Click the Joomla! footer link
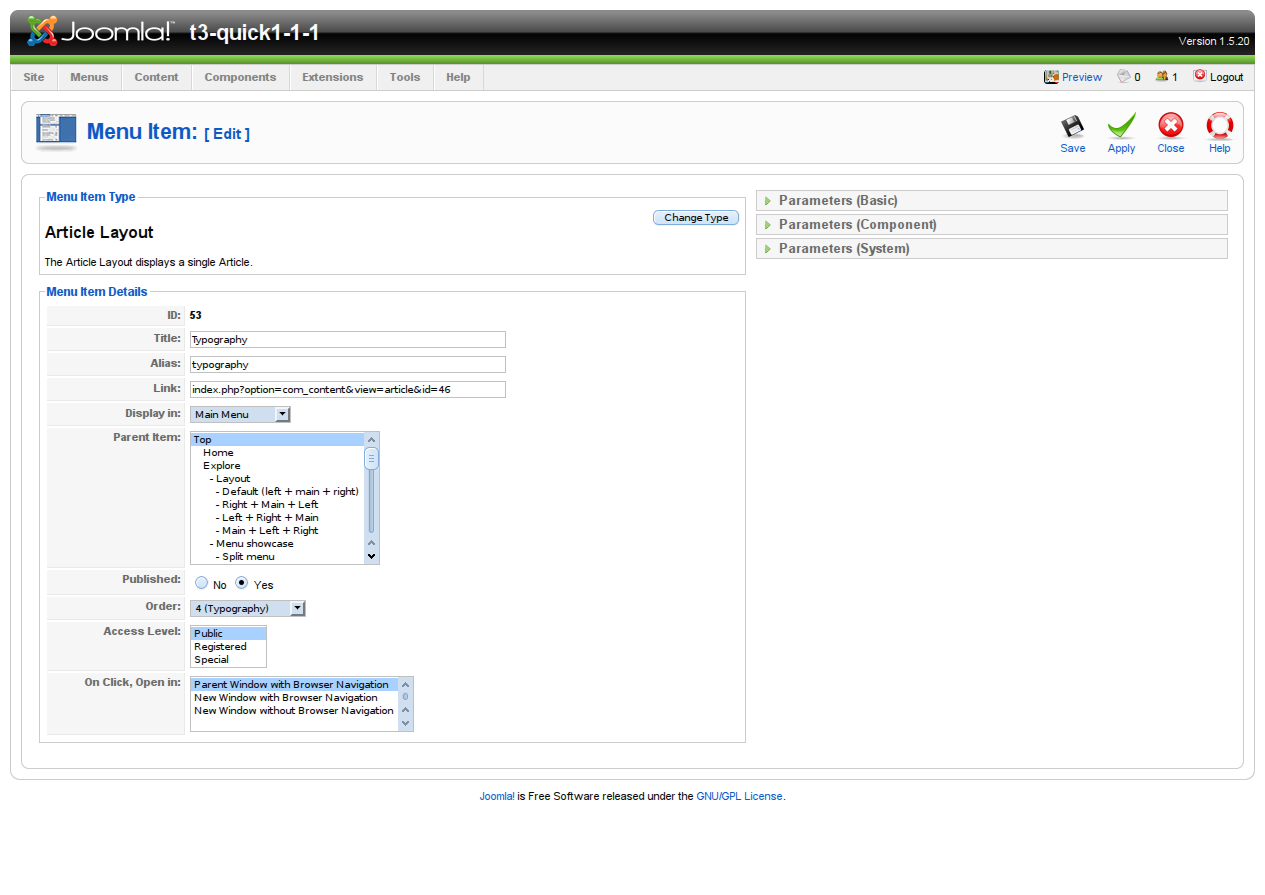The height and width of the screenshot is (895, 1265). (x=497, y=797)
